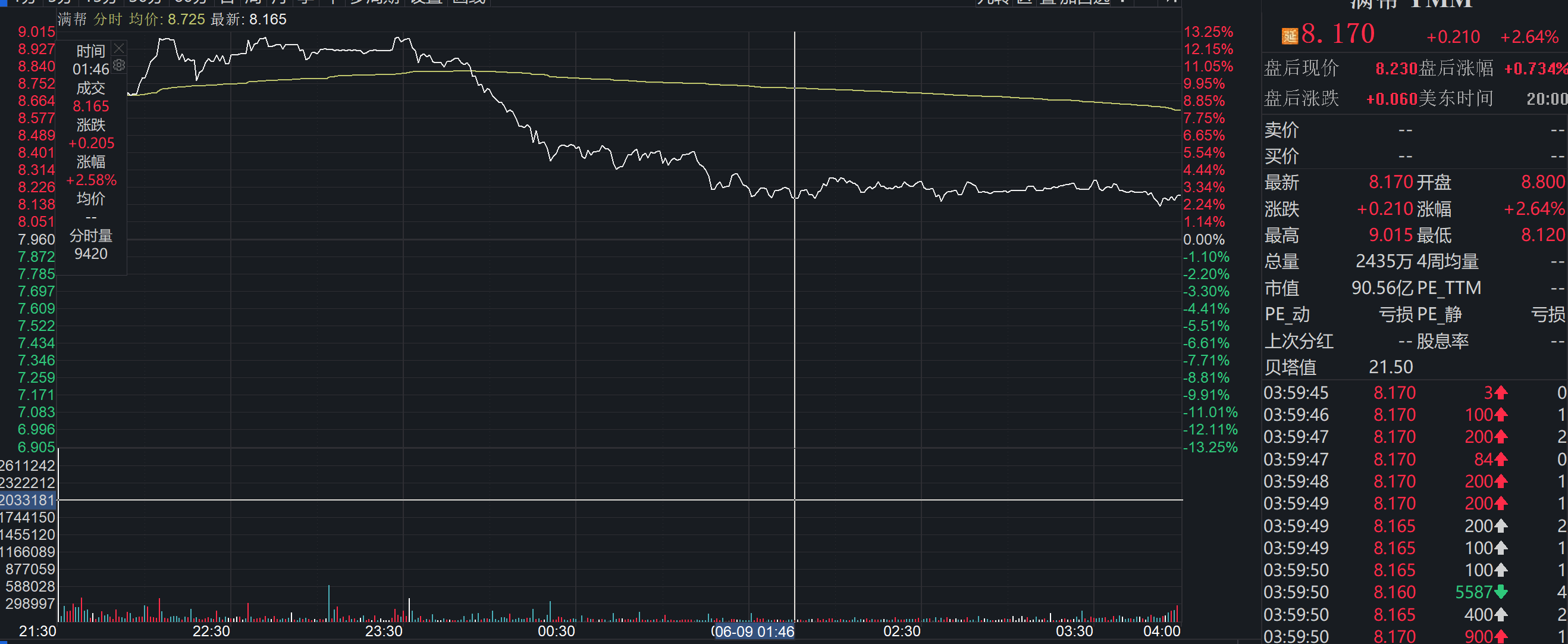Click the 盘后现价 8.230 after-hours price
The image size is (1568, 644).
(x=1396, y=68)
